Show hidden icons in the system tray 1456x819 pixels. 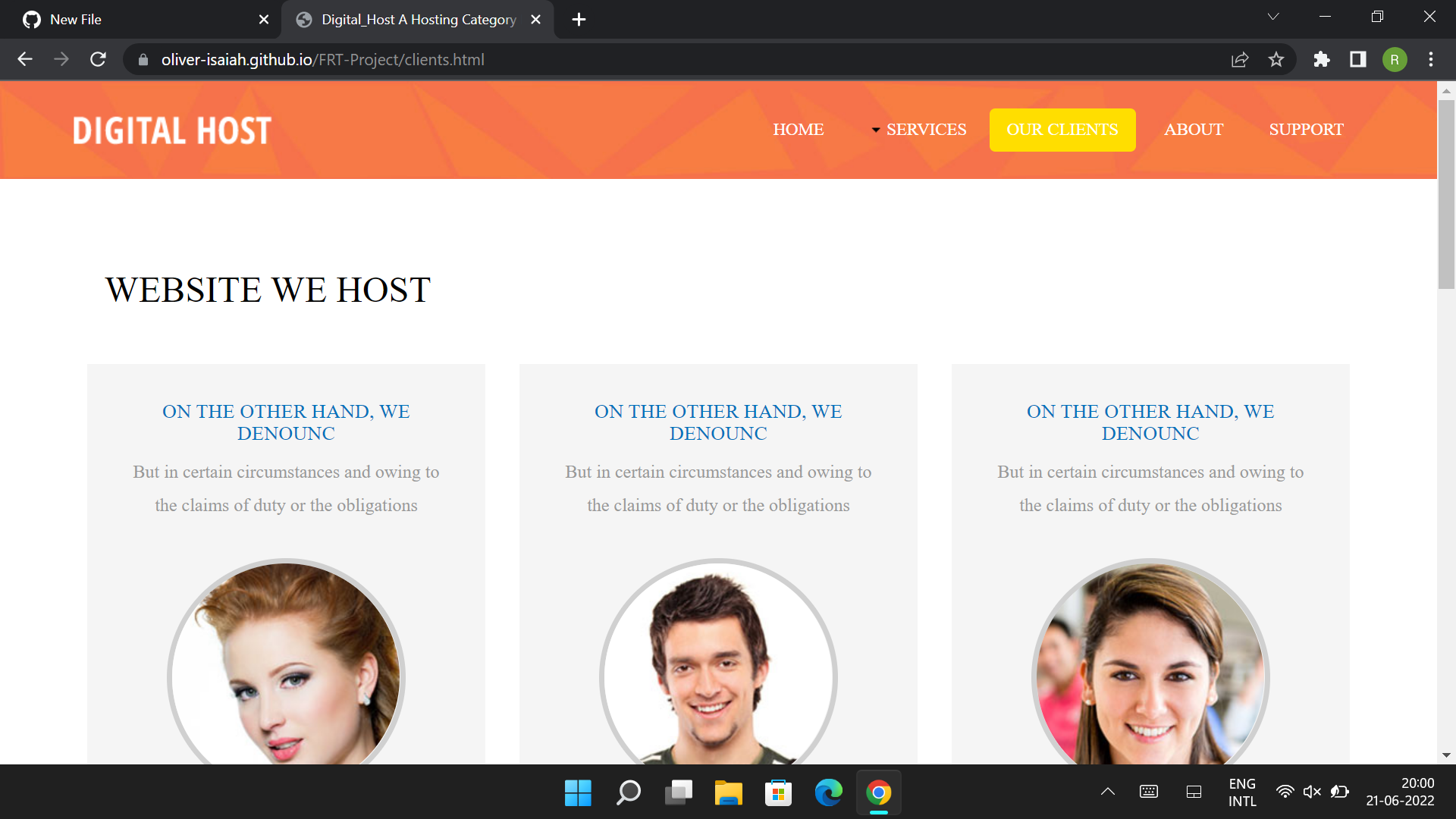tap(1106, 792)
